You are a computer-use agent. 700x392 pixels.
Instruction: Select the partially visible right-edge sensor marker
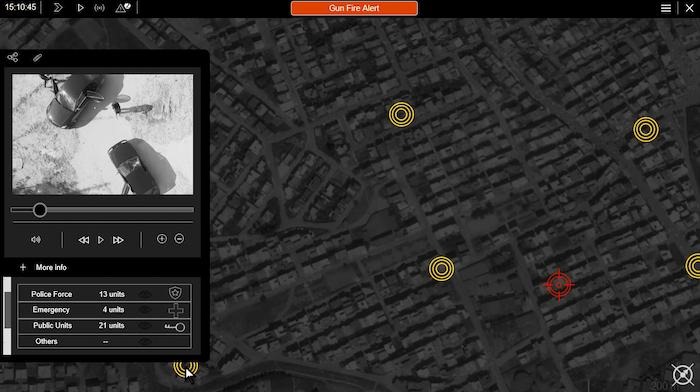click(x=693, y=266)
